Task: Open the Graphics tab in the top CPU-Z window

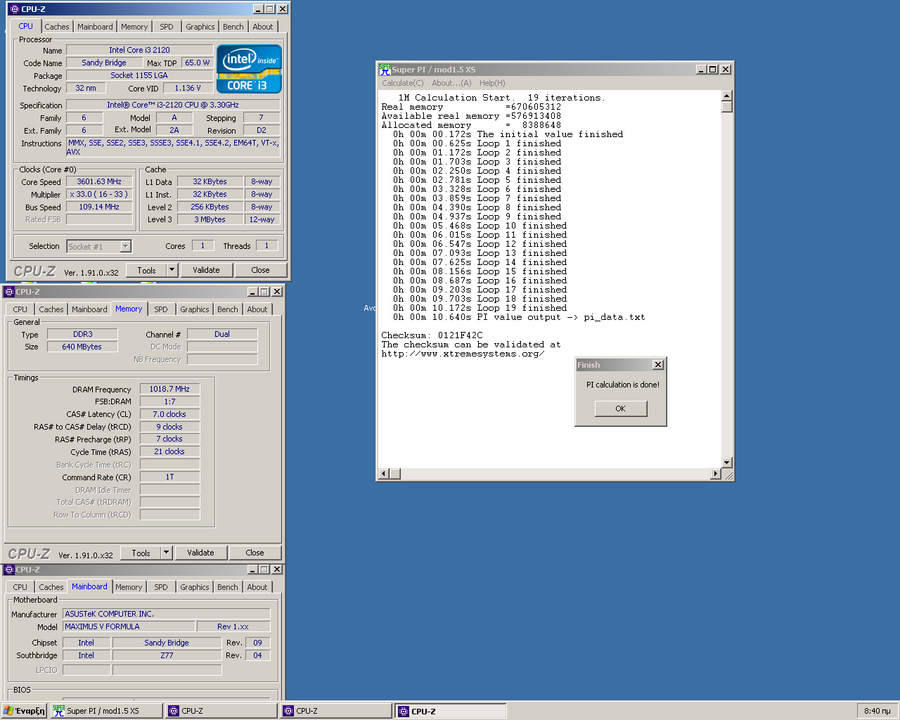Action: 200,26
